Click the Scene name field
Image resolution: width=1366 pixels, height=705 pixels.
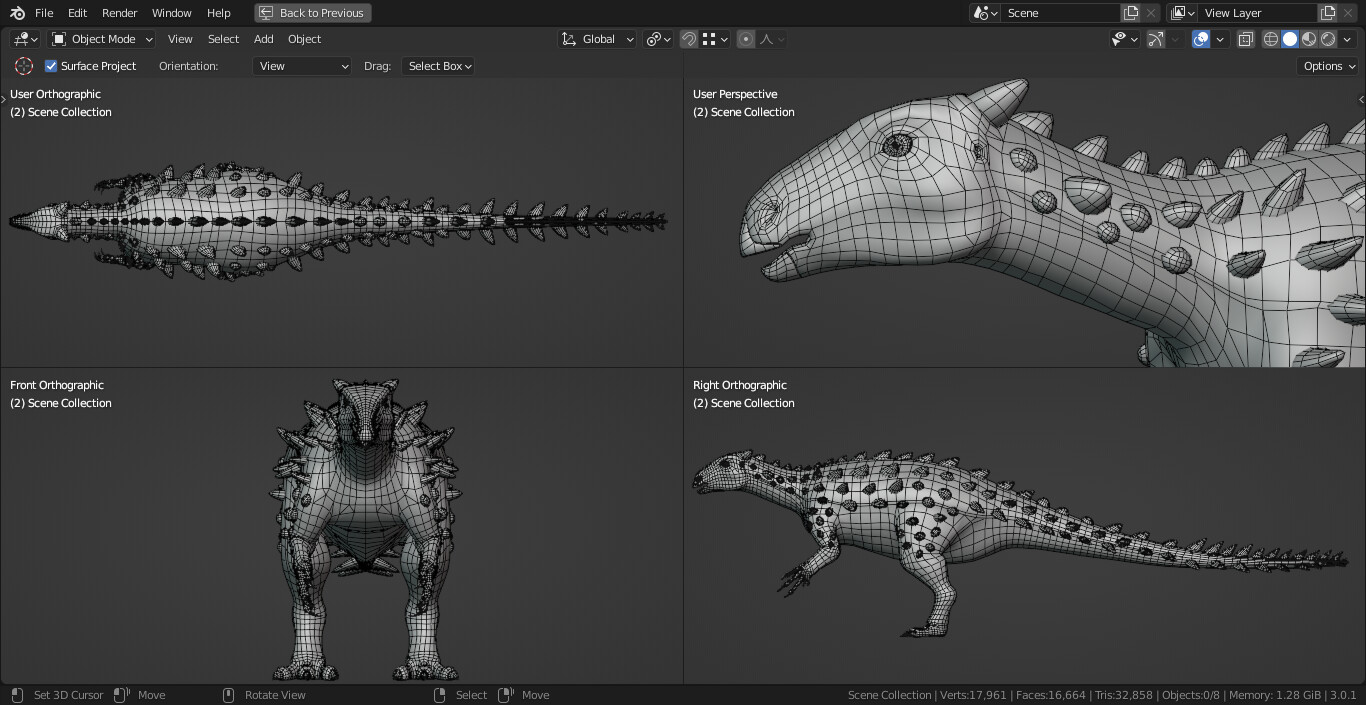coord(1060,13)
